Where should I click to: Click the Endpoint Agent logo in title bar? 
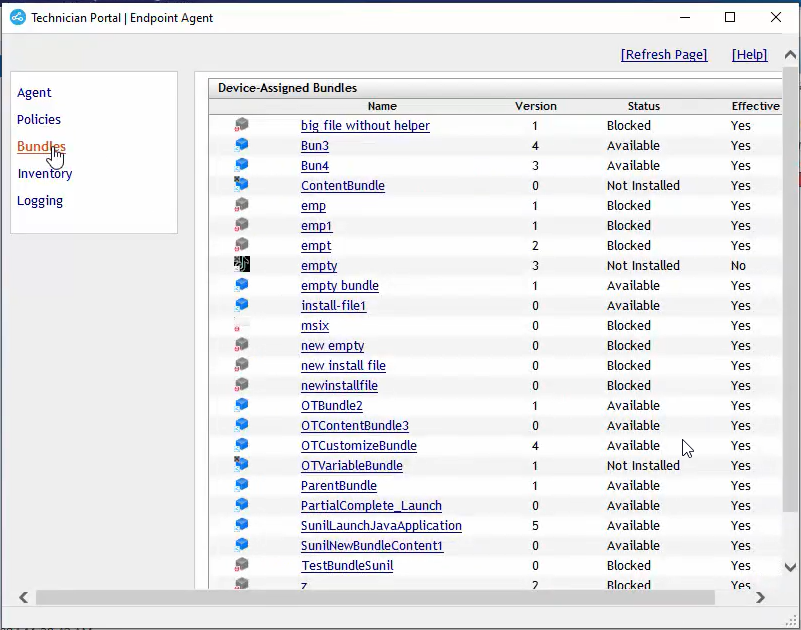tap(17, 17)
